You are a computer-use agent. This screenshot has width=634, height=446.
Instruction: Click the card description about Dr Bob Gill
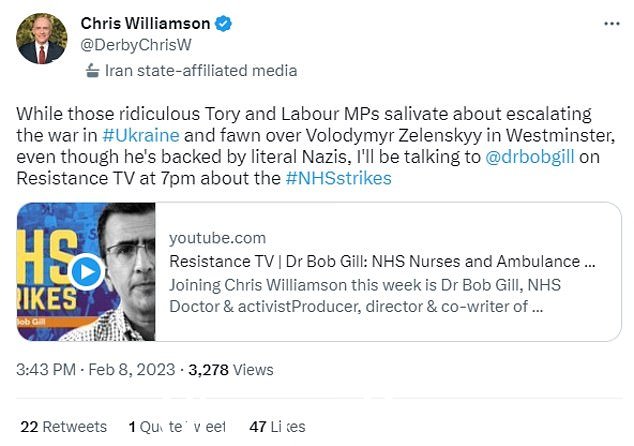point(365,296)
